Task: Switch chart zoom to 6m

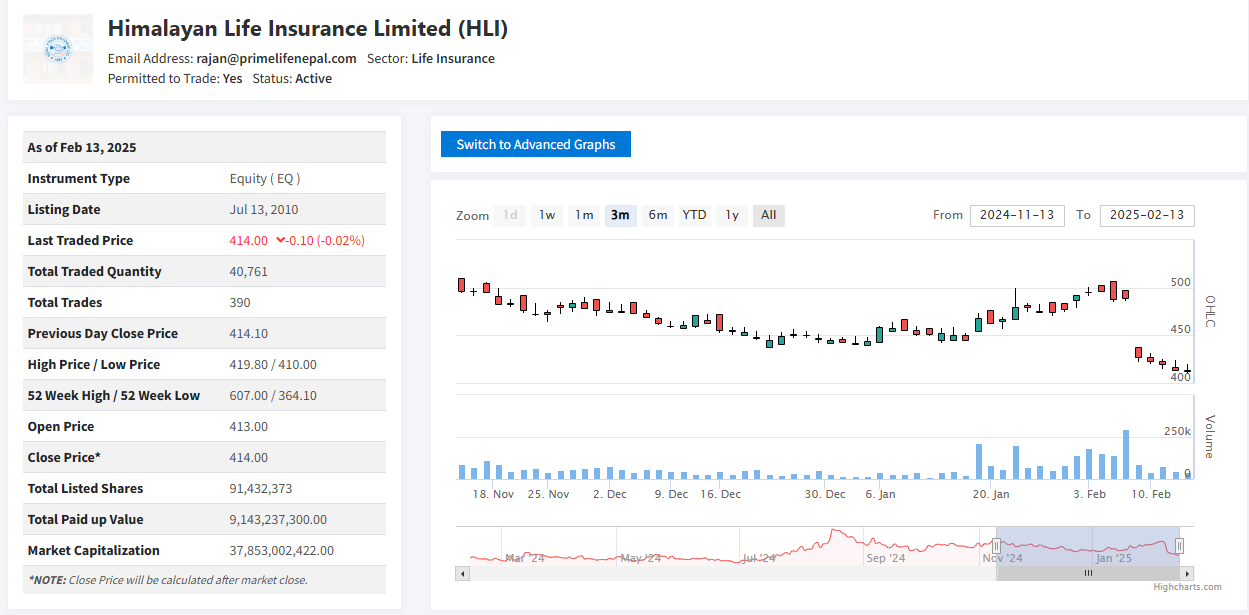Action: (x=657, y=215)
